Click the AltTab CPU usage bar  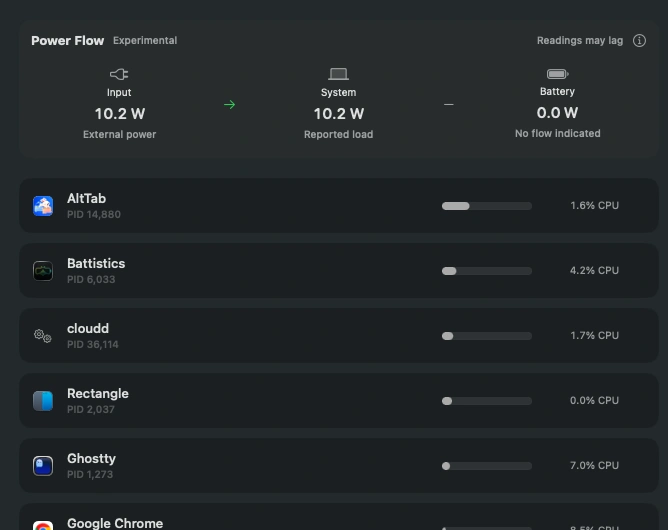pyautogui.click(x=487, y=206)
